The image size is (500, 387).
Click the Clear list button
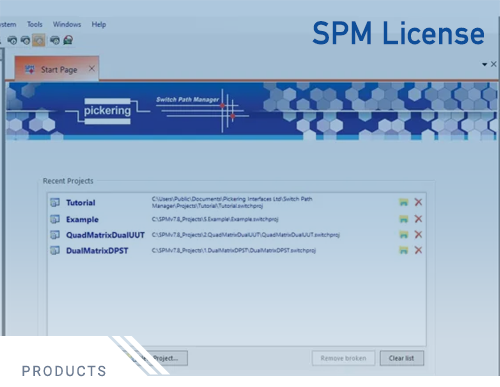pyautogui.click(x=402, y=358)
